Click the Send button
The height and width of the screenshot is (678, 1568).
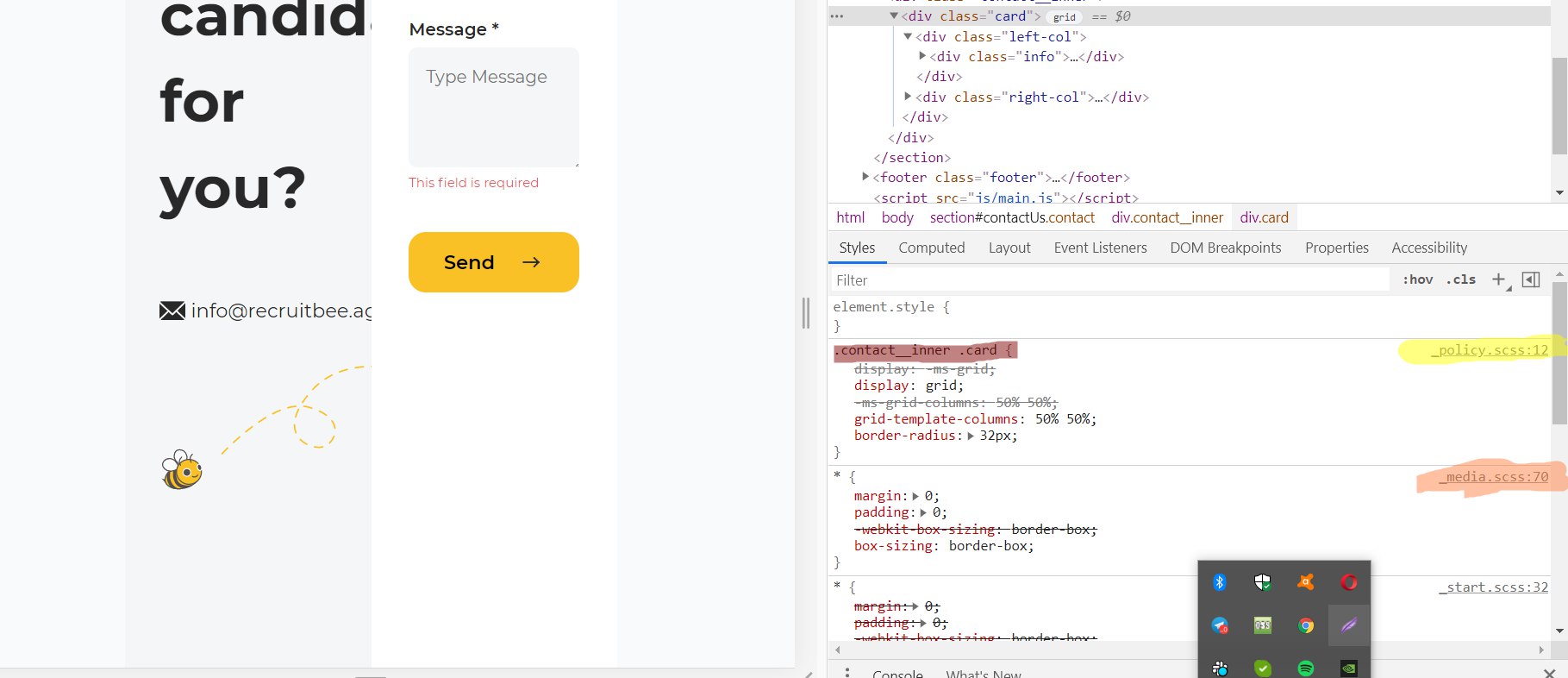click(493, 262)
